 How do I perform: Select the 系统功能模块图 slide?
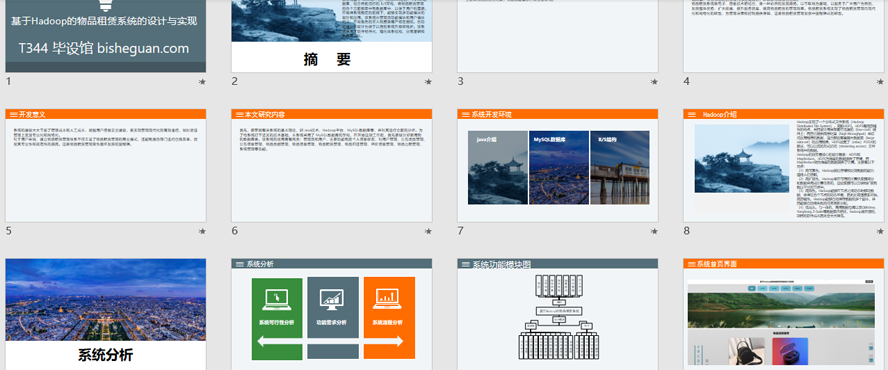557,314
